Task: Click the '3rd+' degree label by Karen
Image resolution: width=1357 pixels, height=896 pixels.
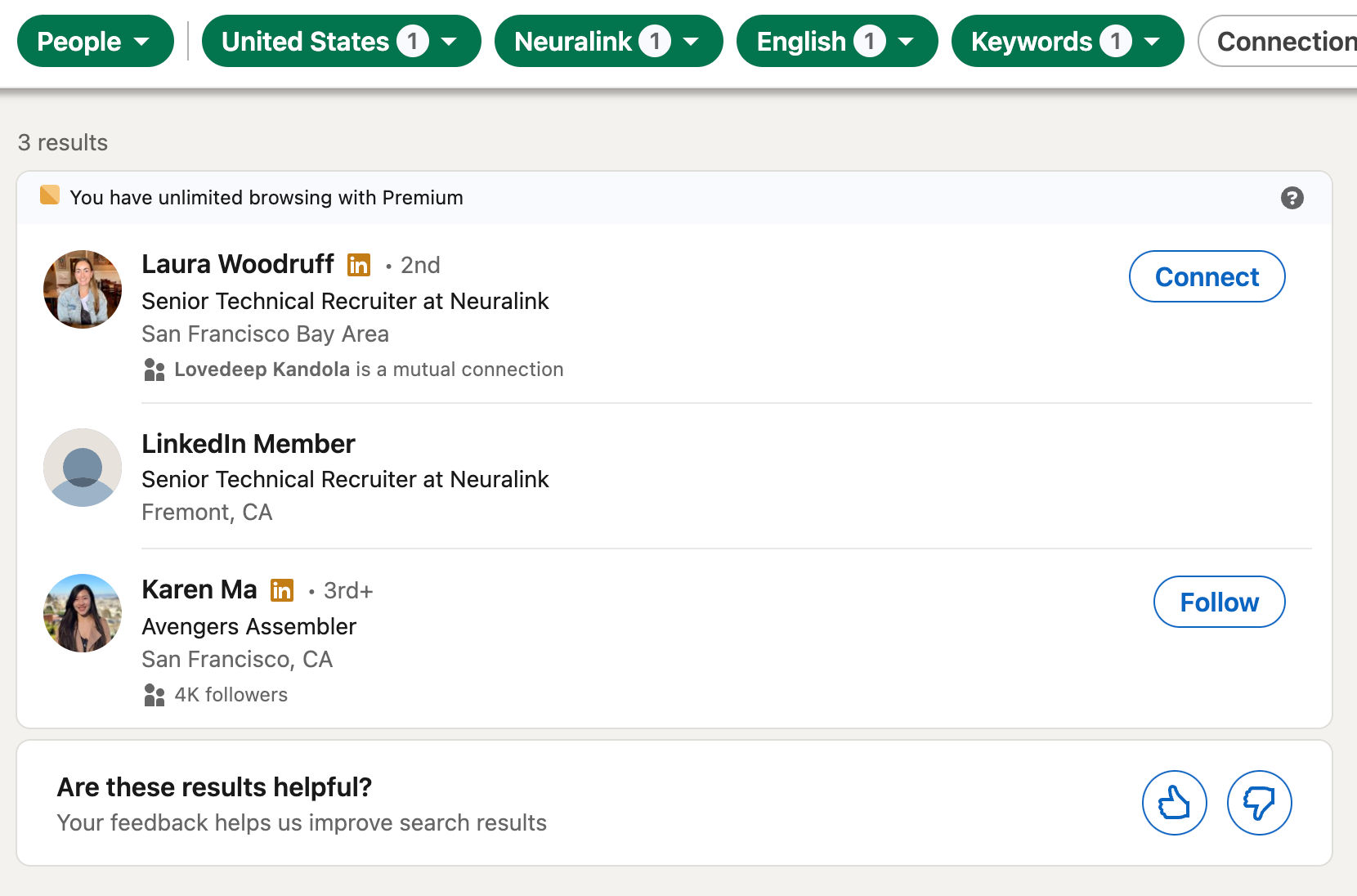Action: (348, 590)
